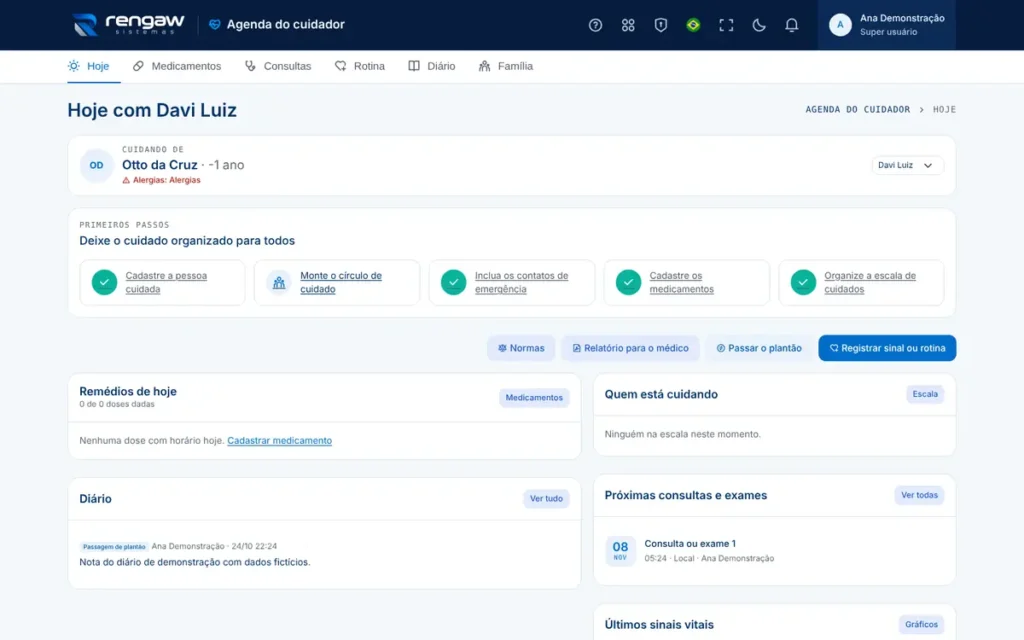Open Cadastre os medicamentos link
1024x640 pixels.
coord(681,282)
